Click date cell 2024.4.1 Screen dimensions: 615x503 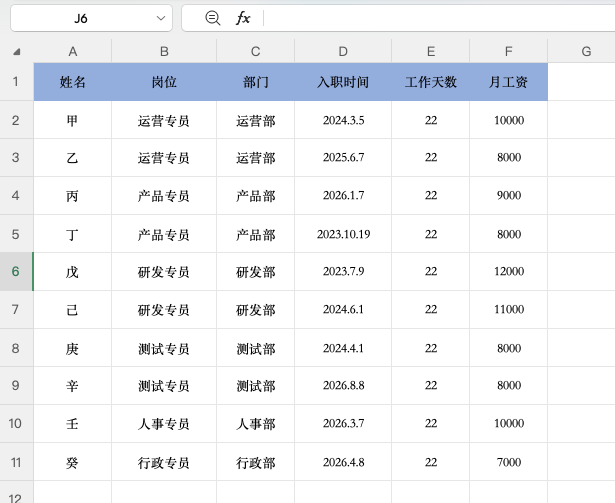point(343,348)
